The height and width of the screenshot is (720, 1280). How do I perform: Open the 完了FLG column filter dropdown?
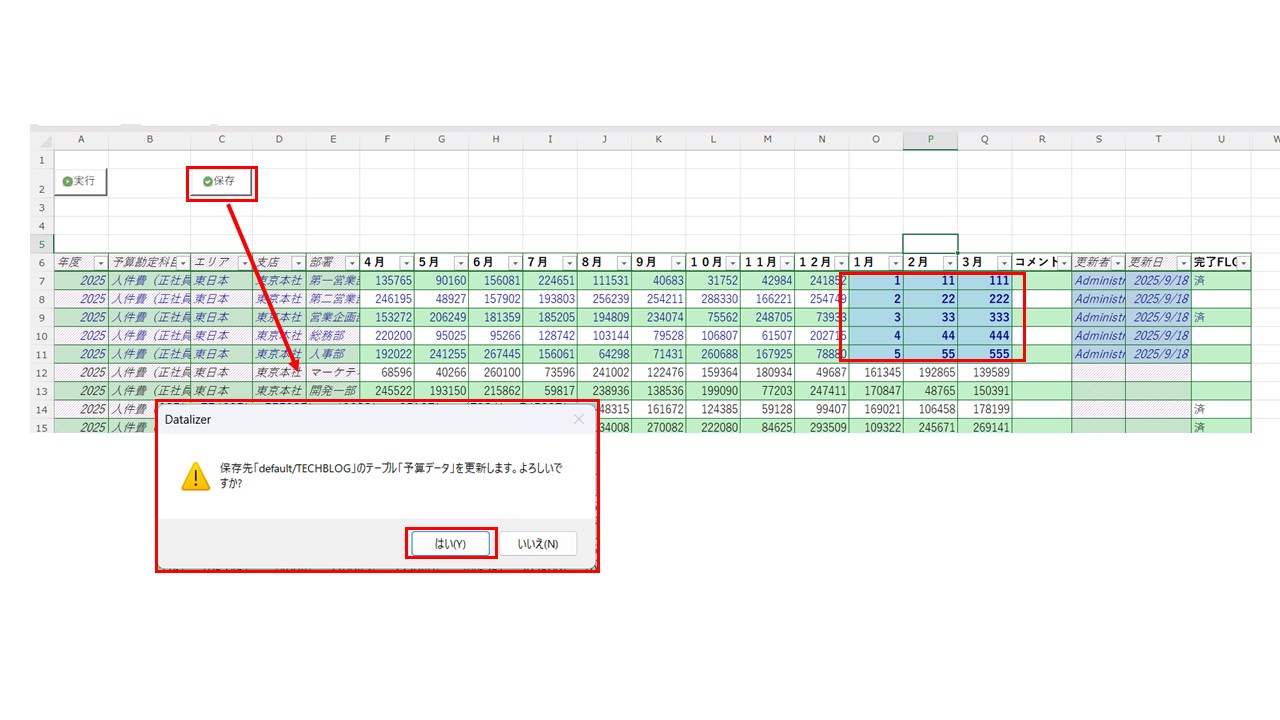coord(1243,263)
